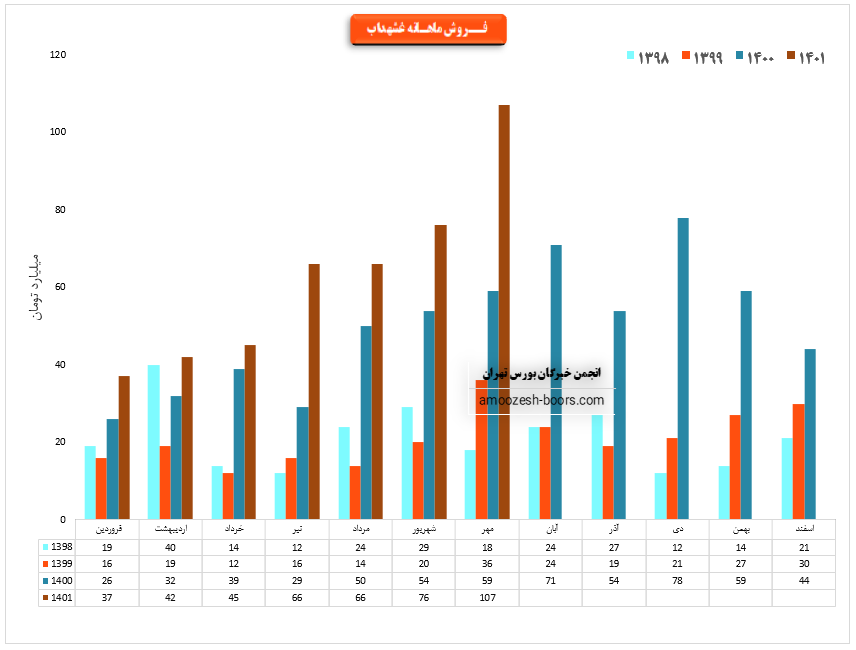Image resolution: width=856 pixels, height=650 pixels.
Task: Click the 1398 row label in data table
Action: click(x=59, y=547)
